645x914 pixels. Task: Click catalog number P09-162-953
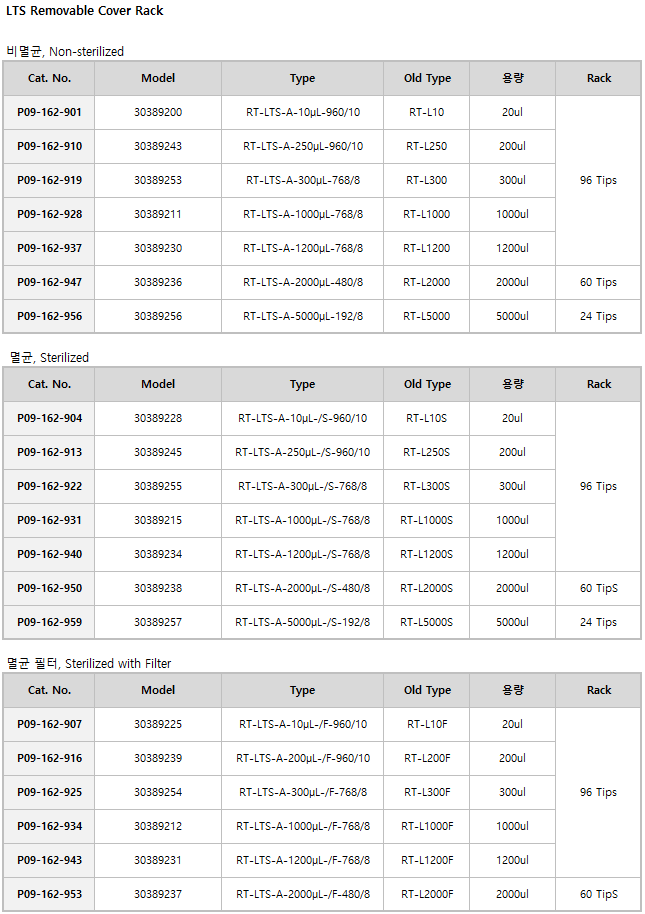click(50, 894)
